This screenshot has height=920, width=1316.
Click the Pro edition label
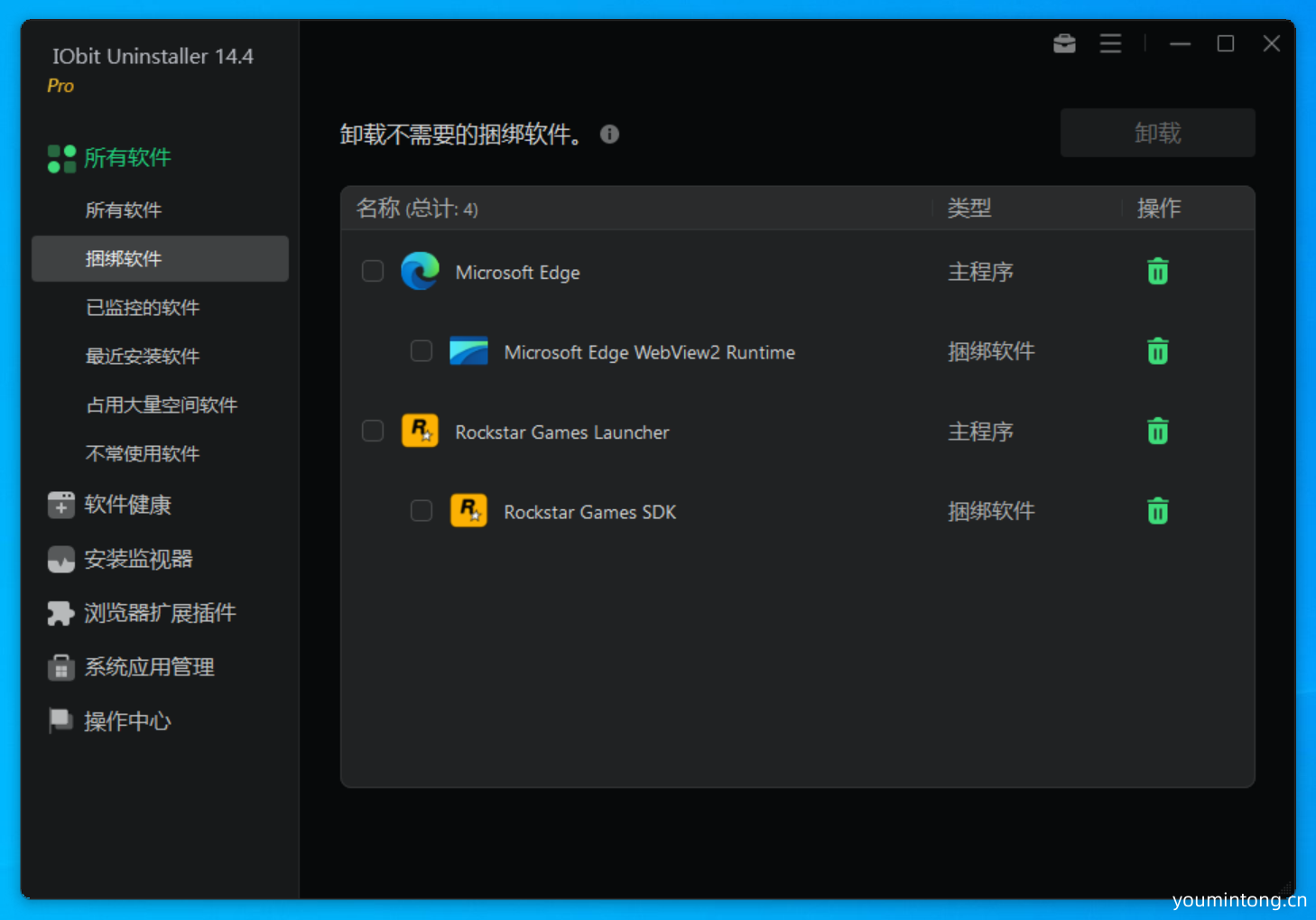click(x=60, y=86)
